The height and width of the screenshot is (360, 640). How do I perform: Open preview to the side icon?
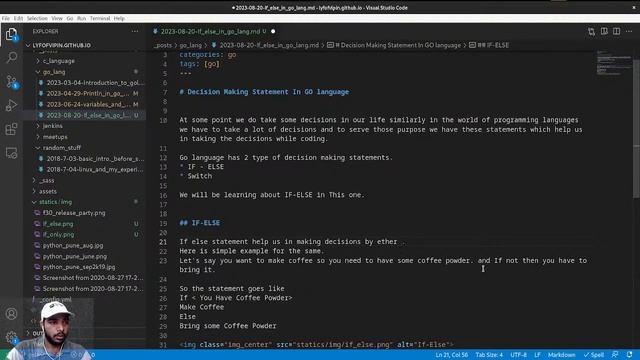(x=604, y=31)
